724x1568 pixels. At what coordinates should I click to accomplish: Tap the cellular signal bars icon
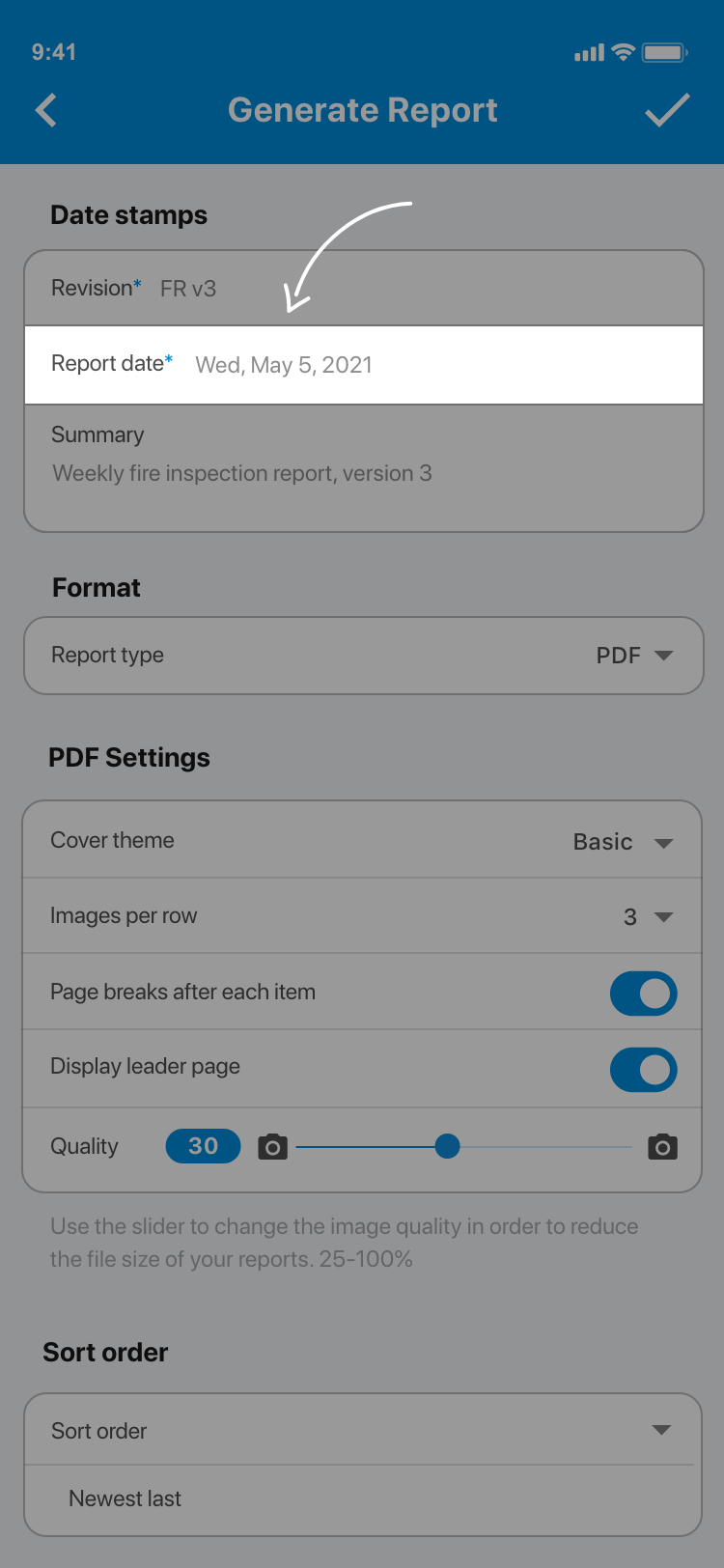(x=589, y=53)
